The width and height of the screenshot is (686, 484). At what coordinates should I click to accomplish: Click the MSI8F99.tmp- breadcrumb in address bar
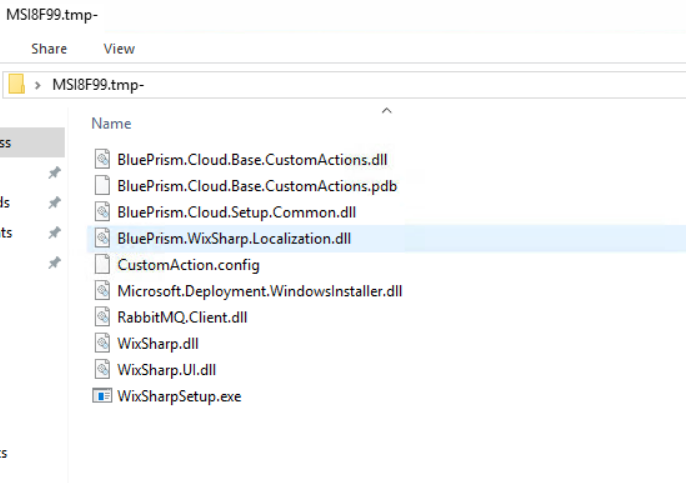point(98,84)
